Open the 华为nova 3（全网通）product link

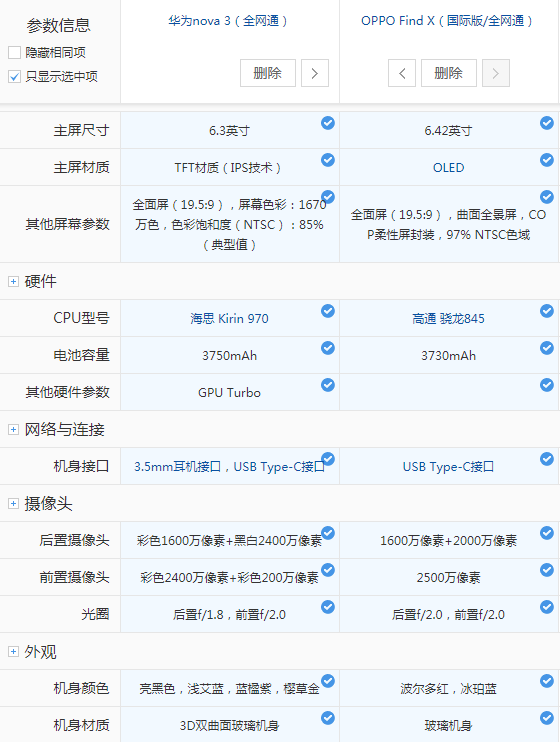228,21
